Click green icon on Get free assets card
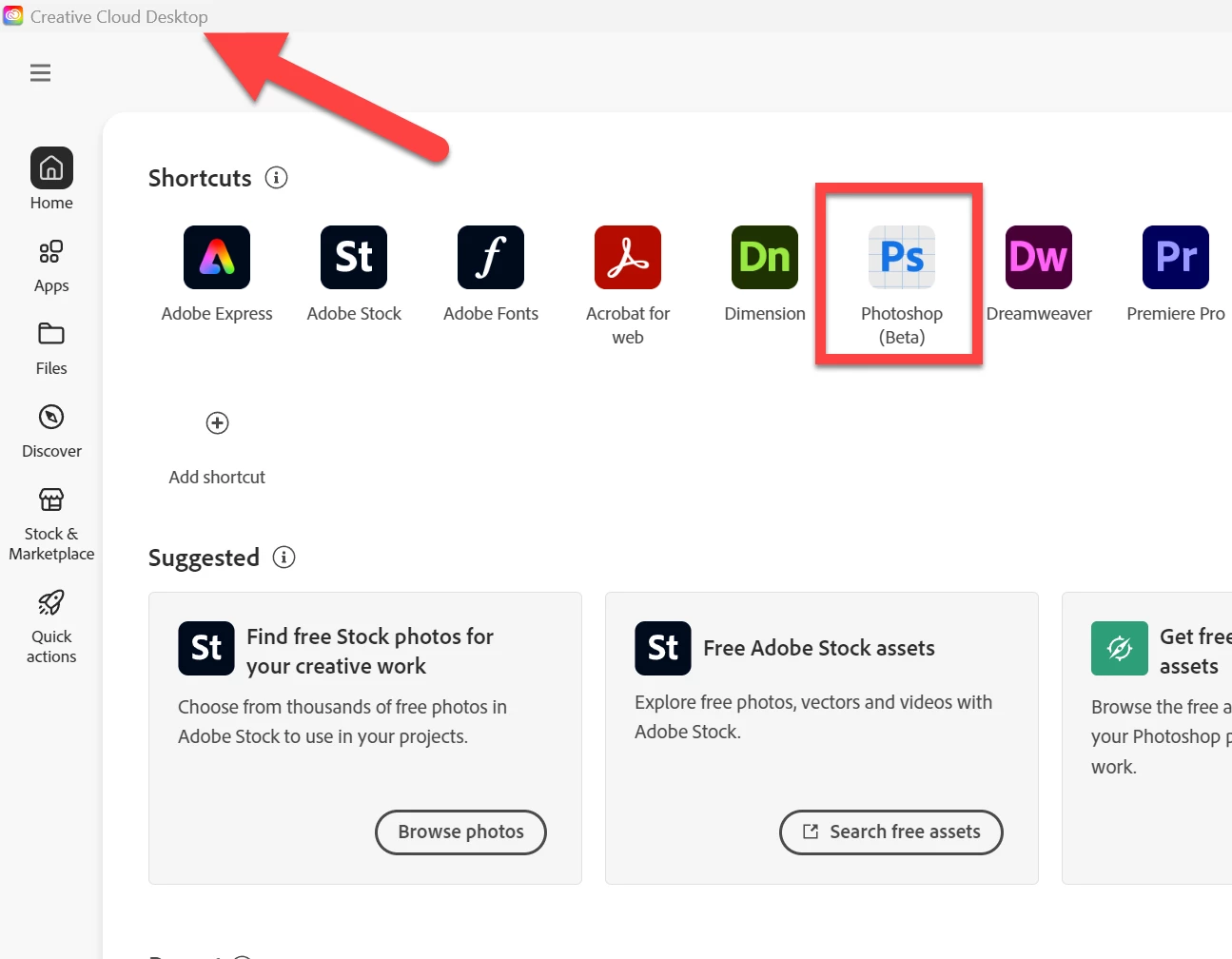The height and width of the screenshot is (959, 1232). (1120, 648)
